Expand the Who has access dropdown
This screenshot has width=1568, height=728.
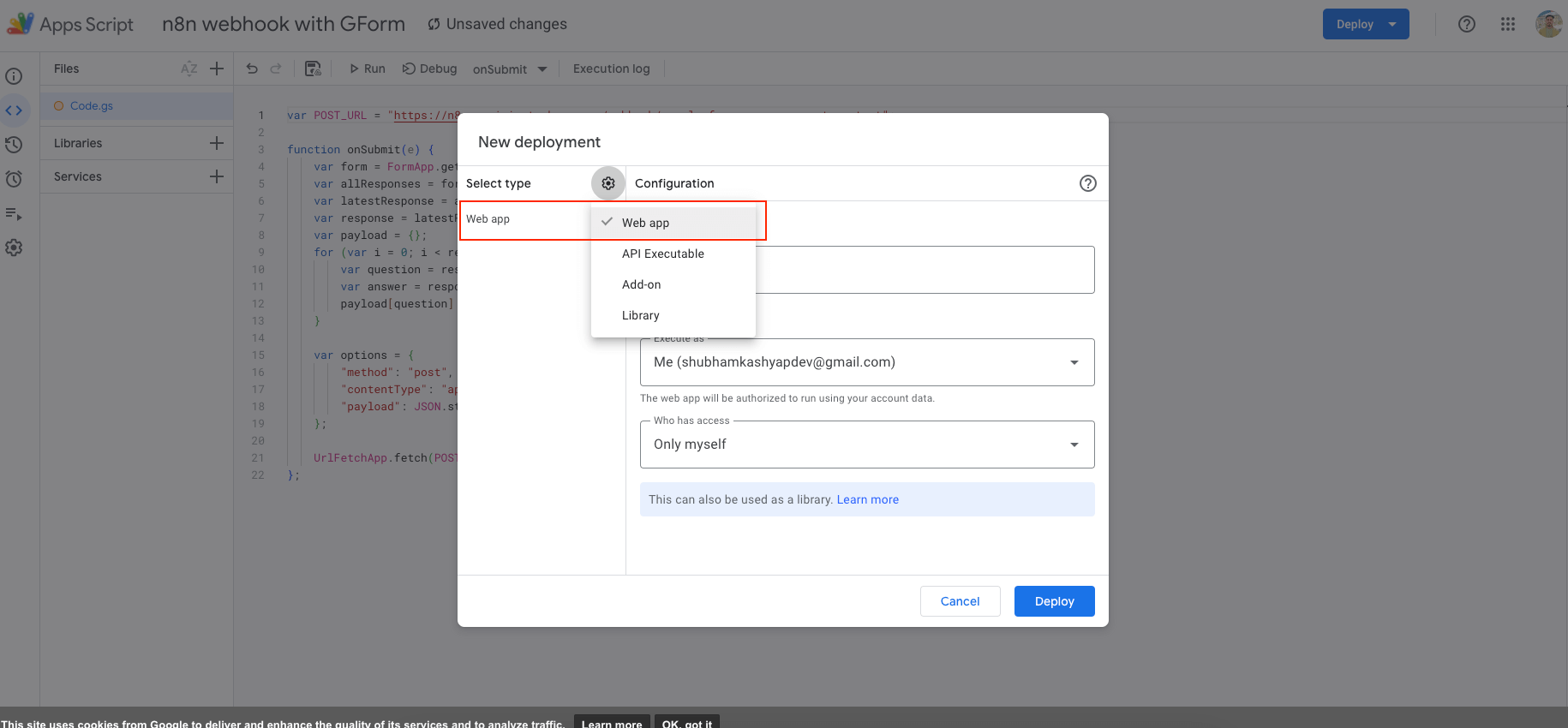click(x=867, y=445)
